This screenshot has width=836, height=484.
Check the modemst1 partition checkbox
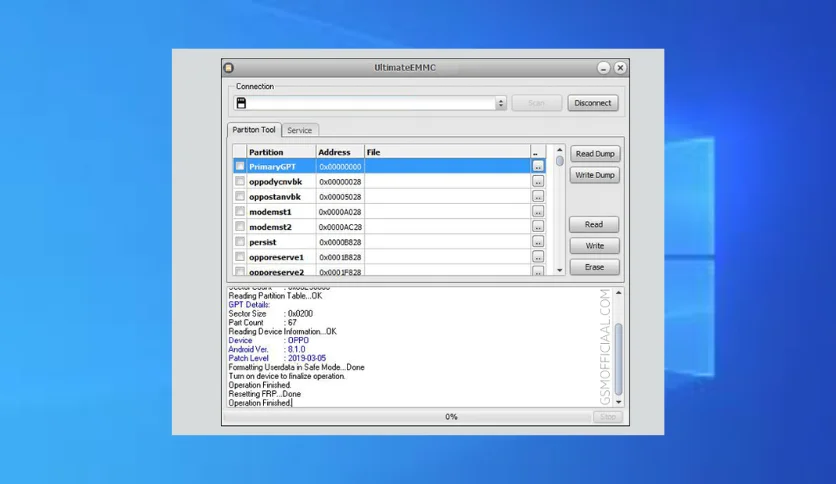240,211
